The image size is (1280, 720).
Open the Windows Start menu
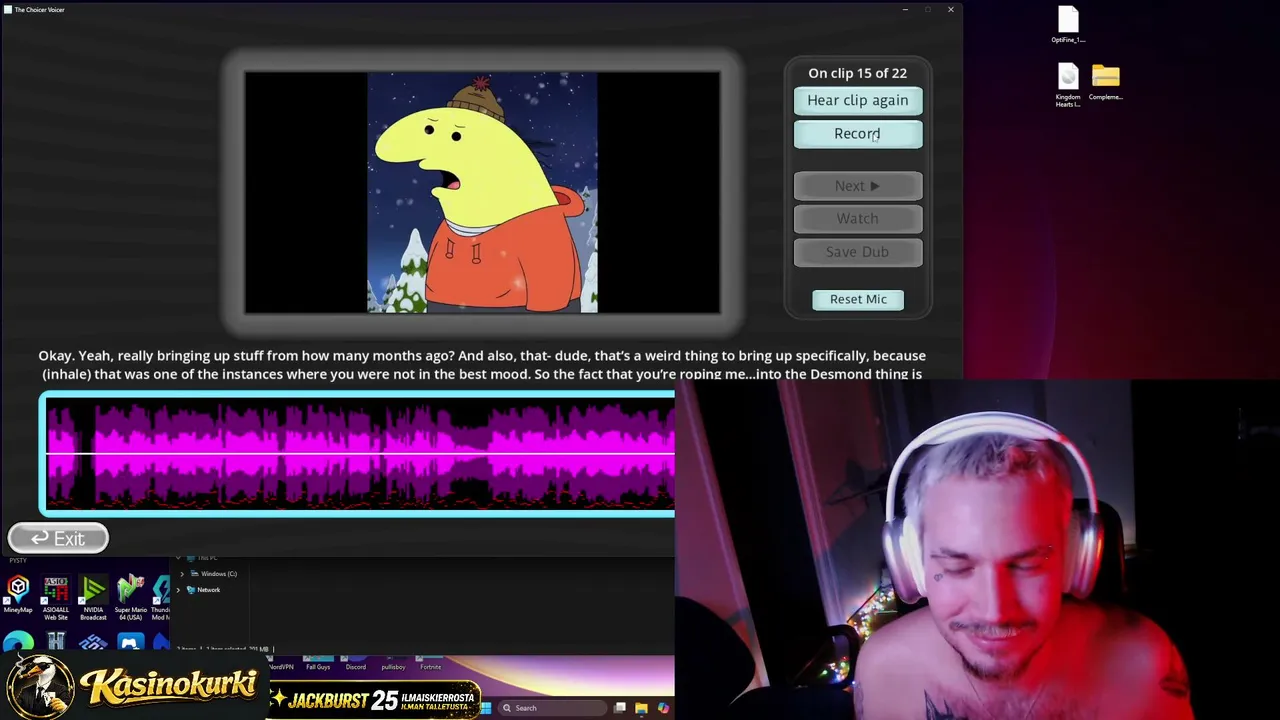click(486, 708)
